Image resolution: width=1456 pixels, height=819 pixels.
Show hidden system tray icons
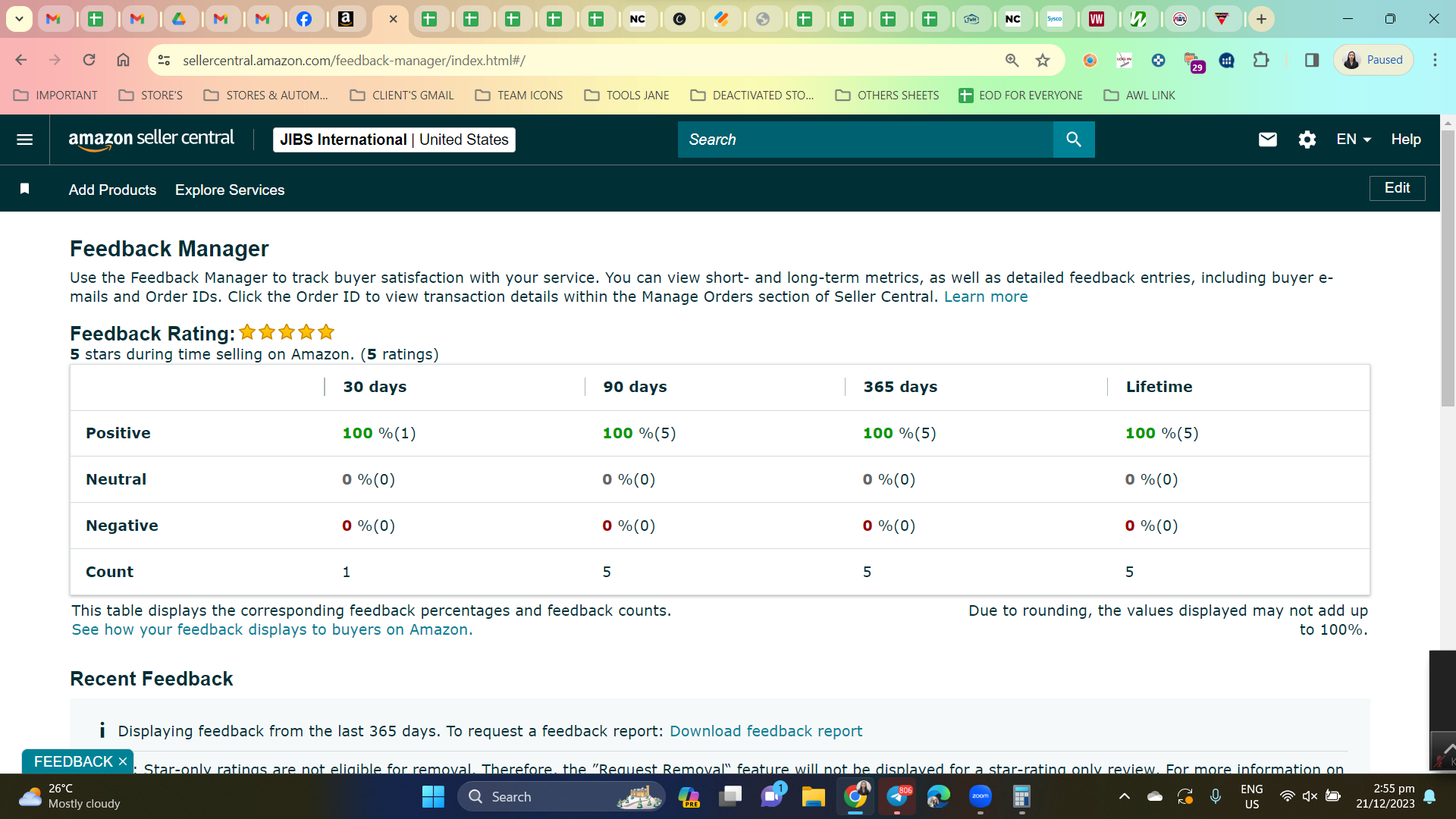tap(1125, 796)
